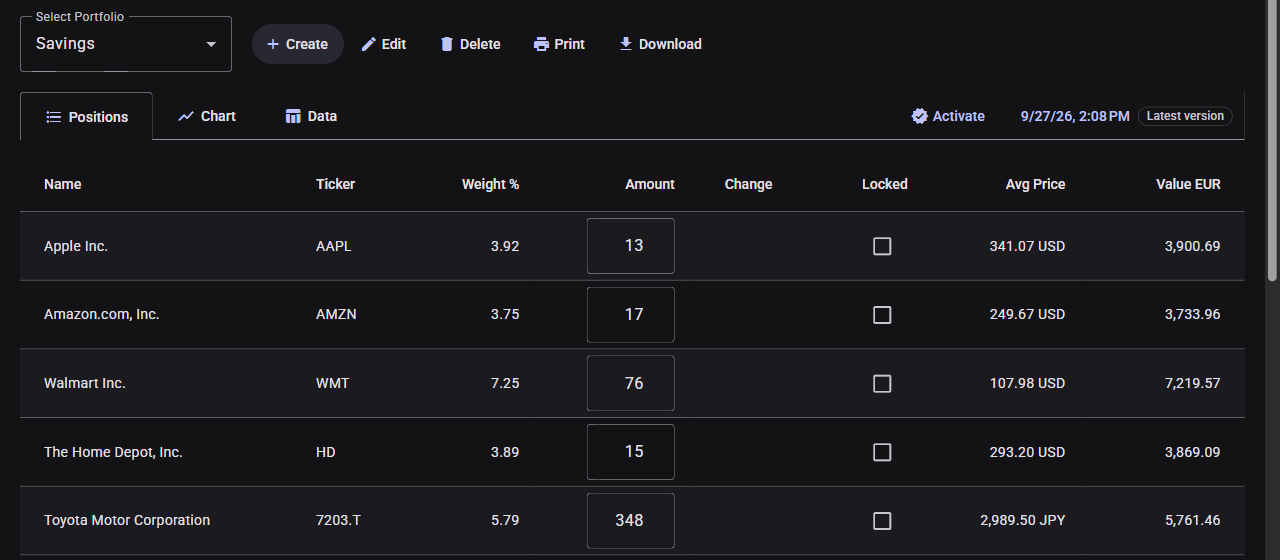Click the 249.67 USD average price

pyautogui.click(x=1027, y=314)
